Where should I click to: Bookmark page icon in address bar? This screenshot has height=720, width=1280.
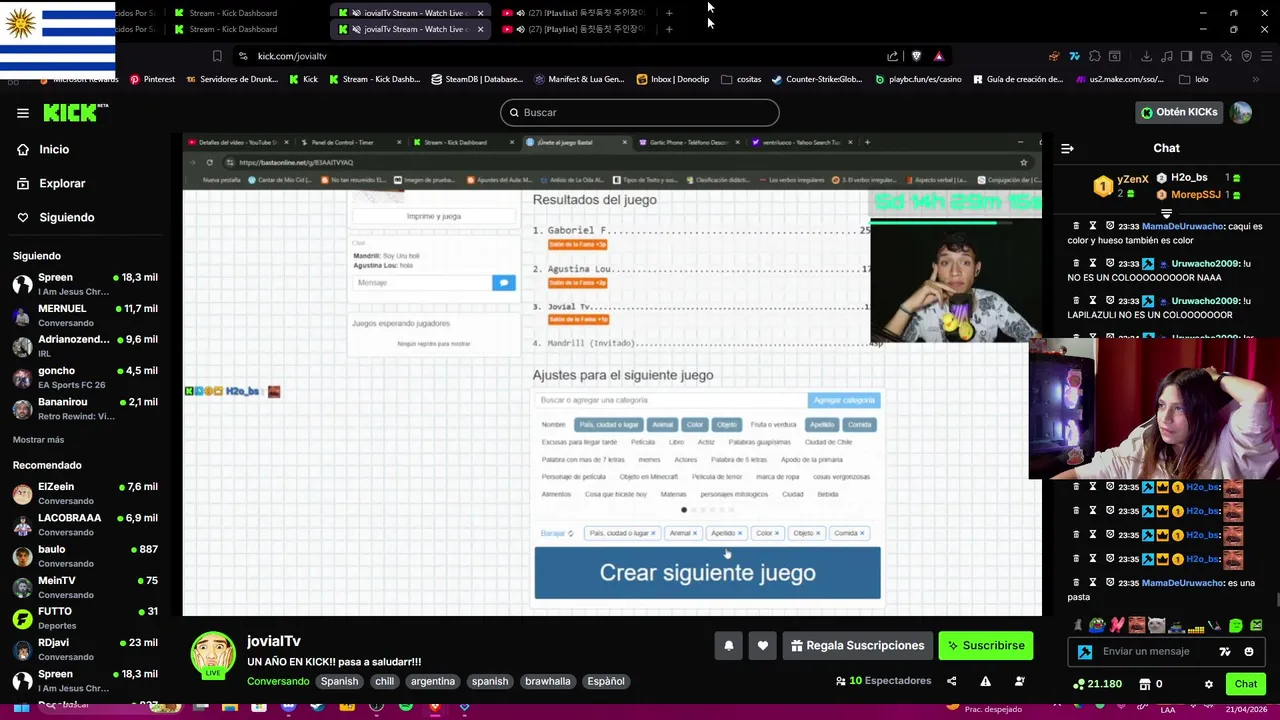217,56
